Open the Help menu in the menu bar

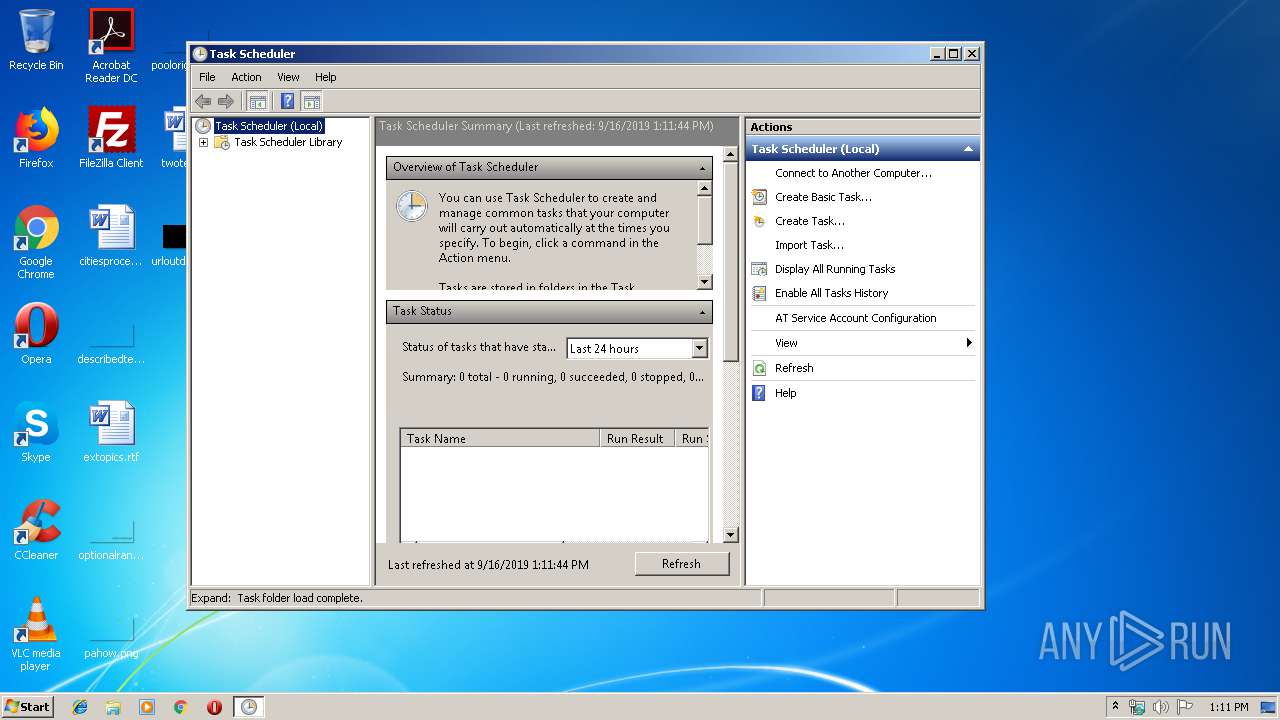click(x=326, y=77)
